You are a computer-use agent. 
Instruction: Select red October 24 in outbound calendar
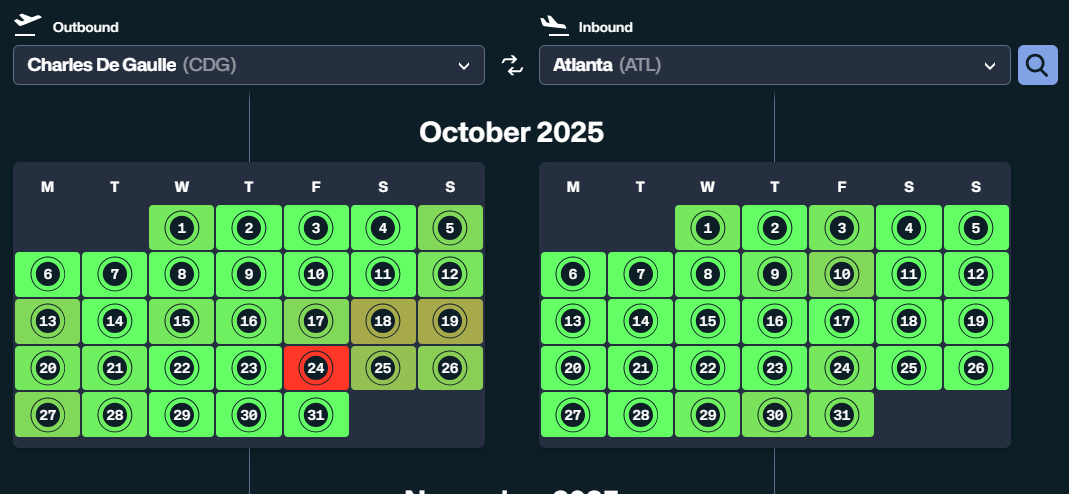(316, 368)
